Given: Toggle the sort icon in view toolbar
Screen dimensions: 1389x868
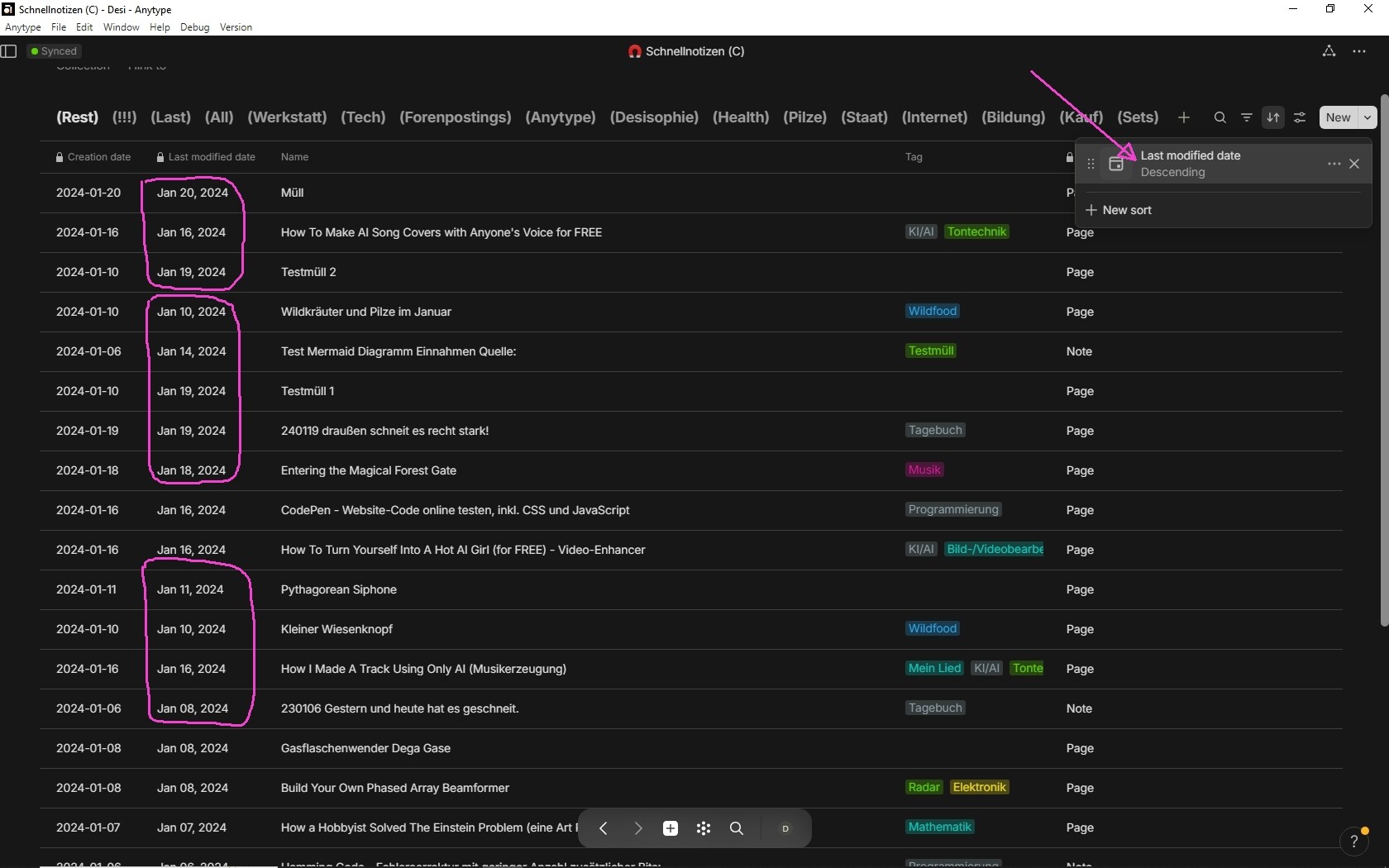Looking at the screenshot, I should tap(1273, 117).
